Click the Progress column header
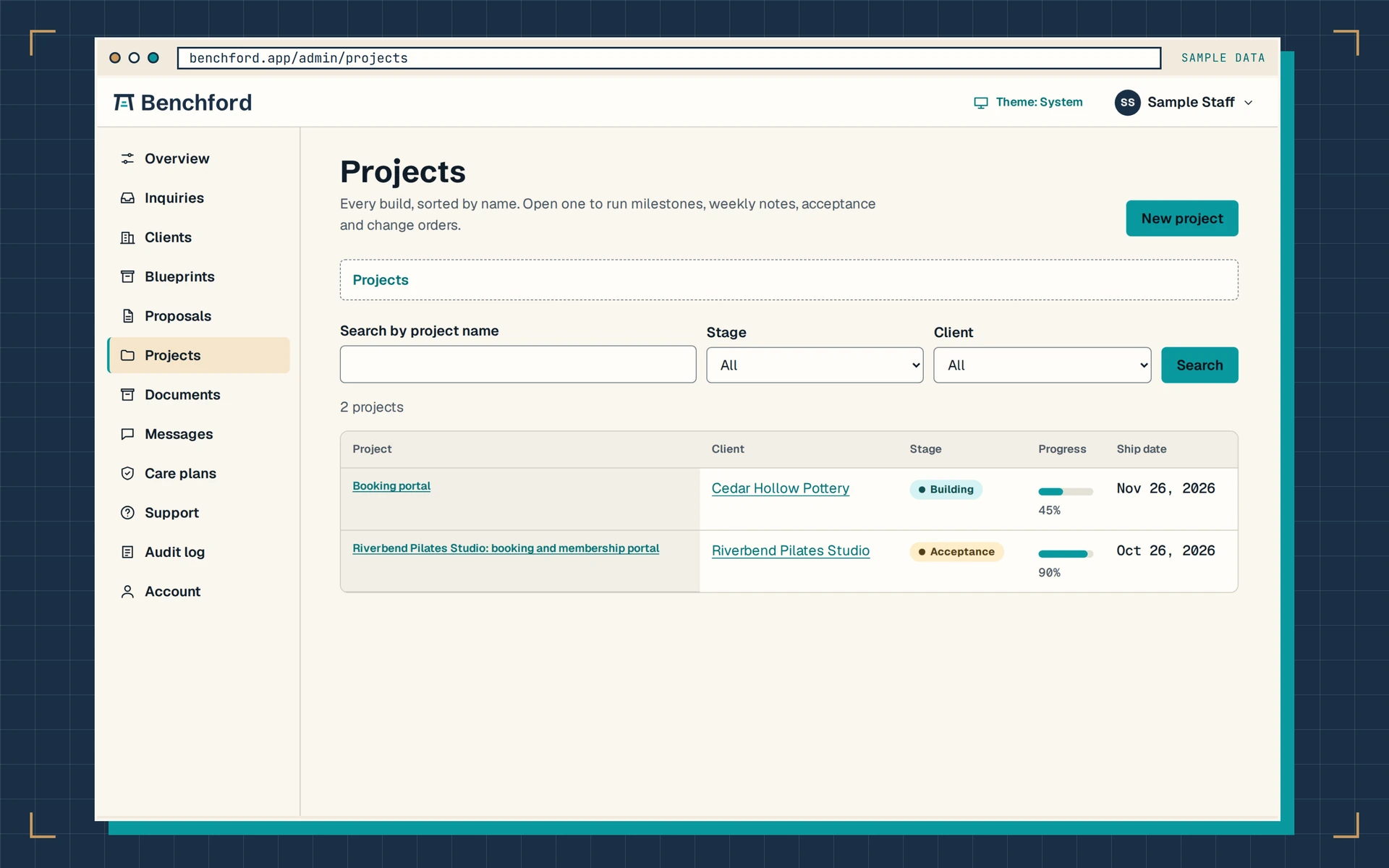The image size is (1389, 868). pyautogui.click(x=1062, y=449)
